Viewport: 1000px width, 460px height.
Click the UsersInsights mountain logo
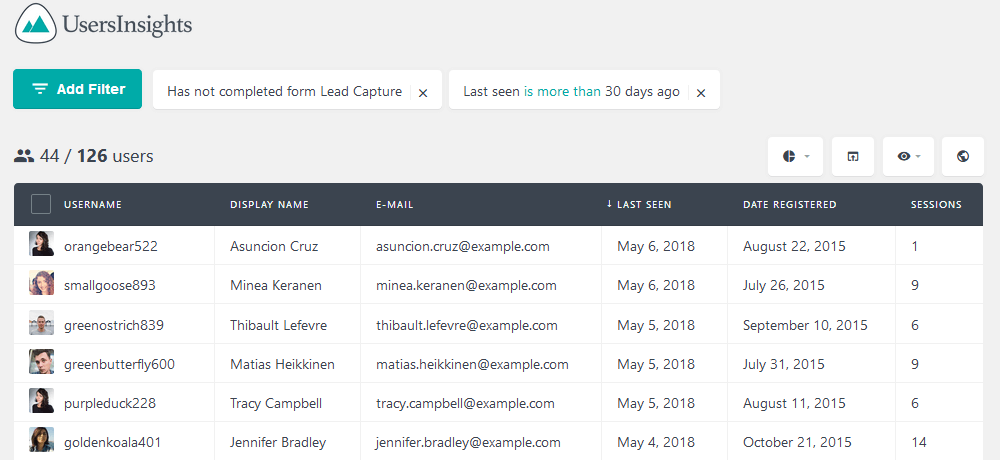click(x=36, y=23)
